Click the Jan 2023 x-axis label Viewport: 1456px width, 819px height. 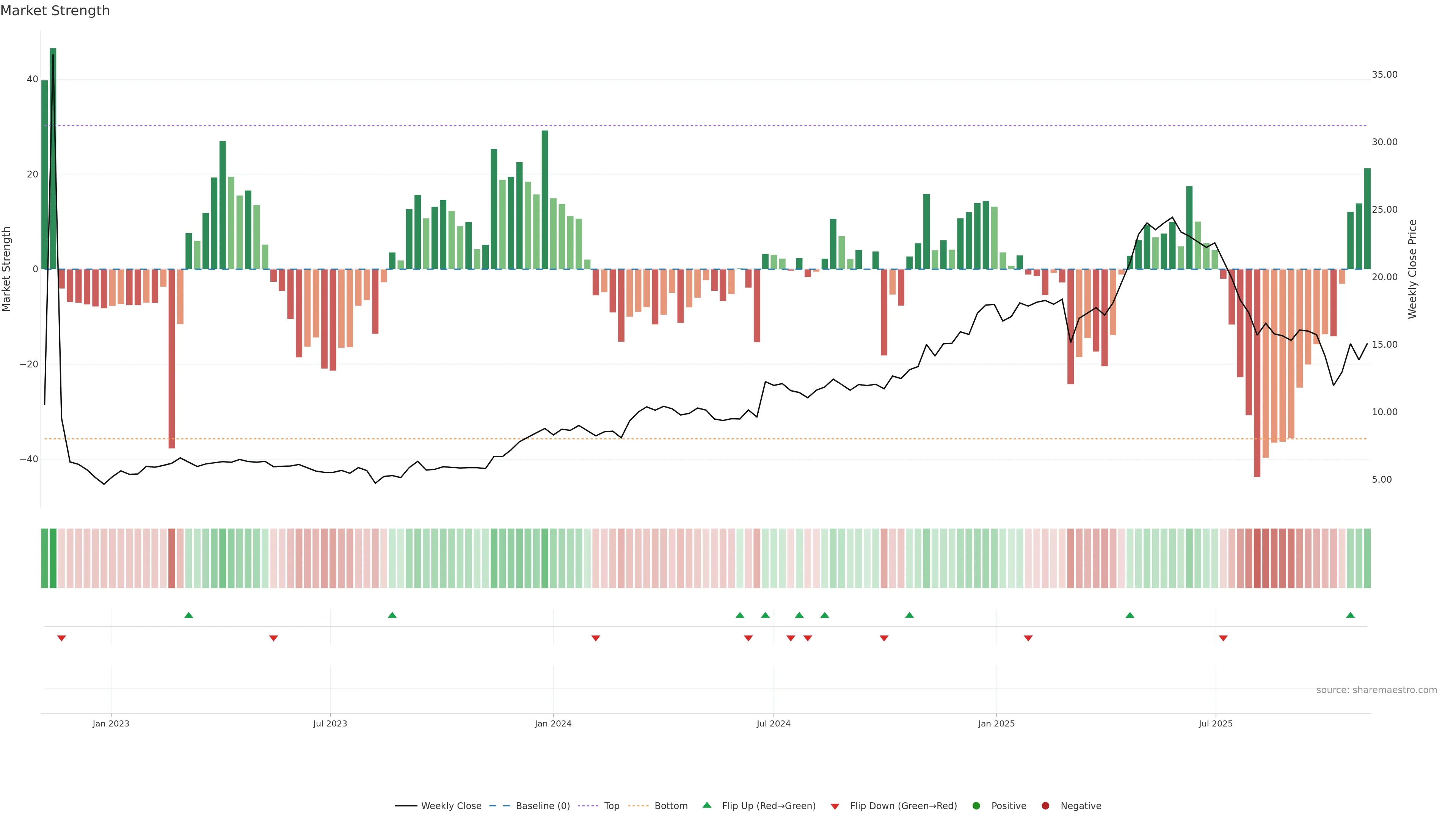111,723
